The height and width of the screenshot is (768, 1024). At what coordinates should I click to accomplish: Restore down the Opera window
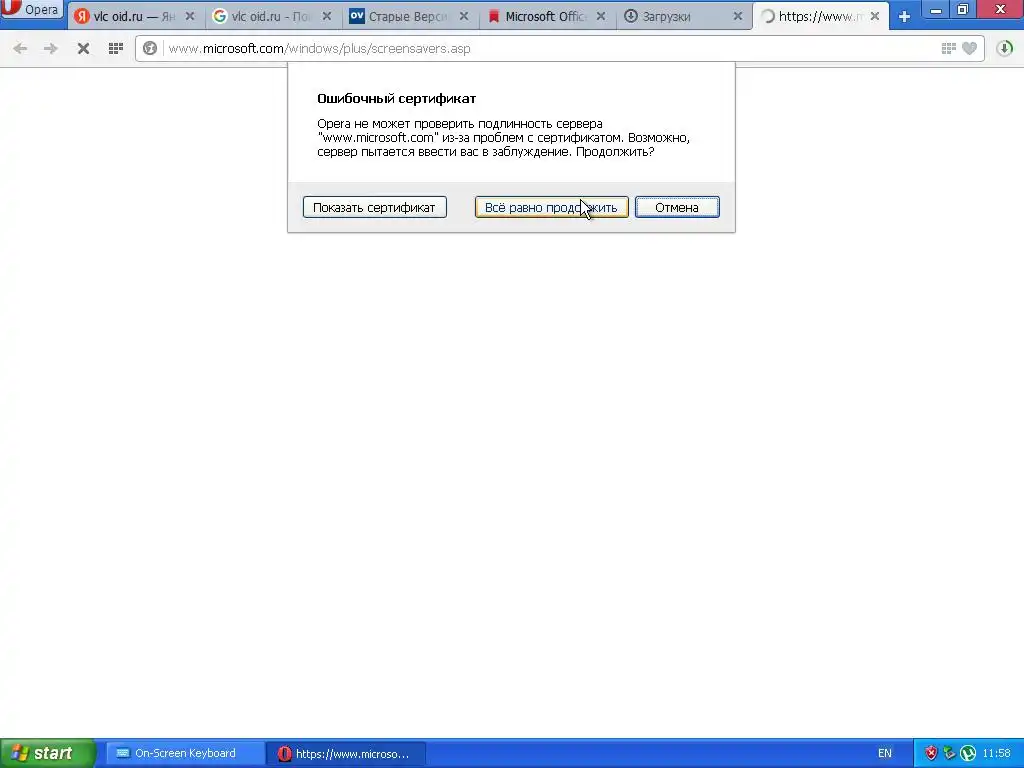(x=963, y=9)
